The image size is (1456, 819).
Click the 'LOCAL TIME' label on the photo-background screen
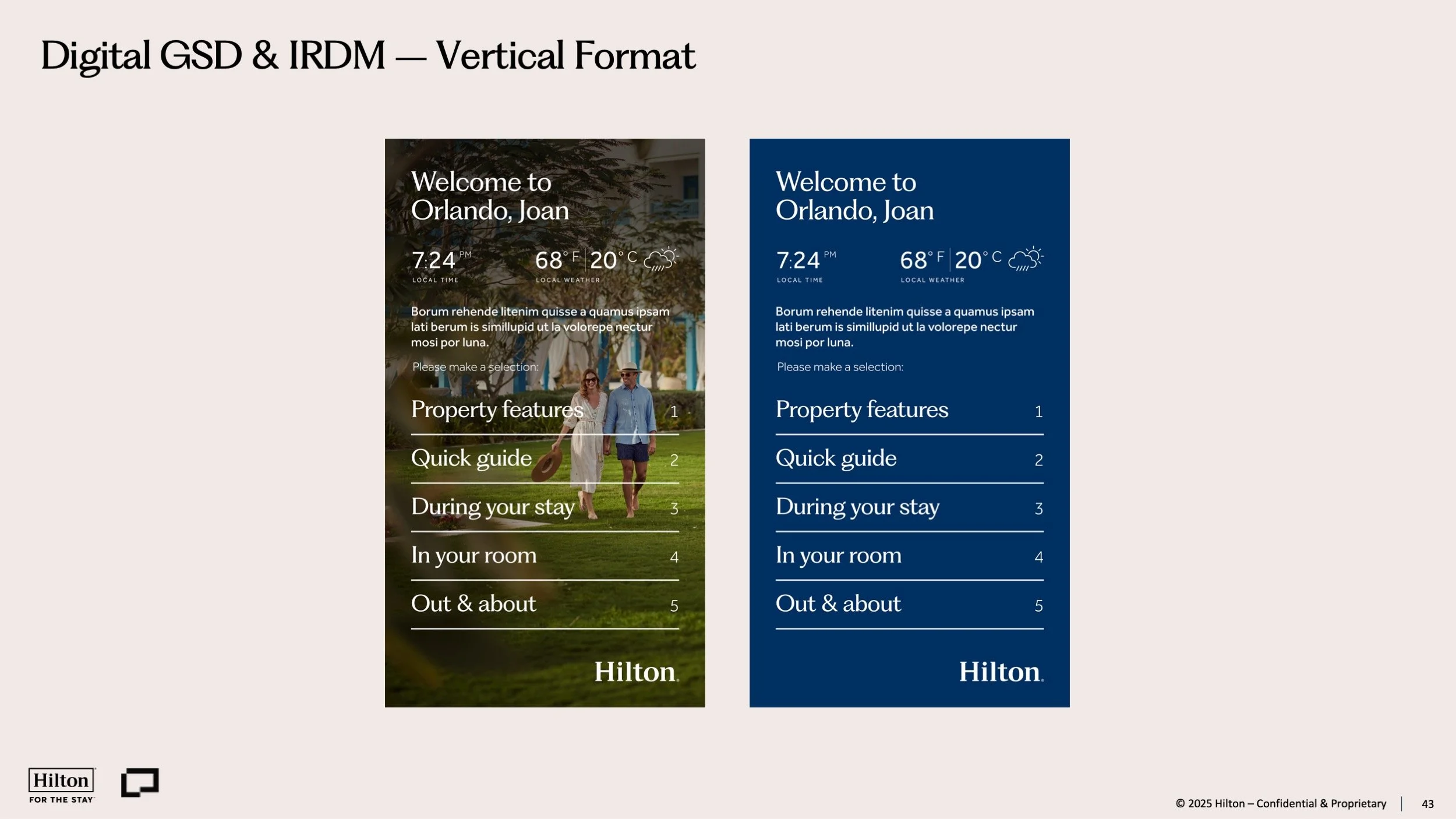(x=435, y=280)
